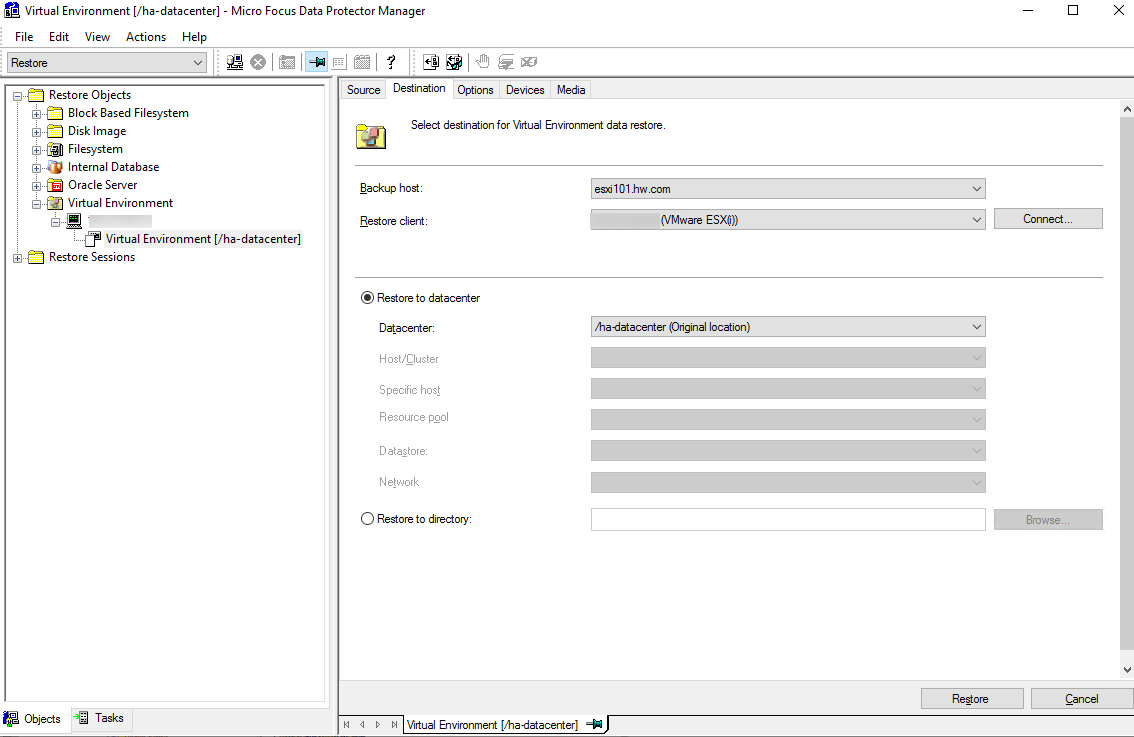This screenshot has width=1134, height=737.
Task: Open the File menu
Action: [24, 37]
